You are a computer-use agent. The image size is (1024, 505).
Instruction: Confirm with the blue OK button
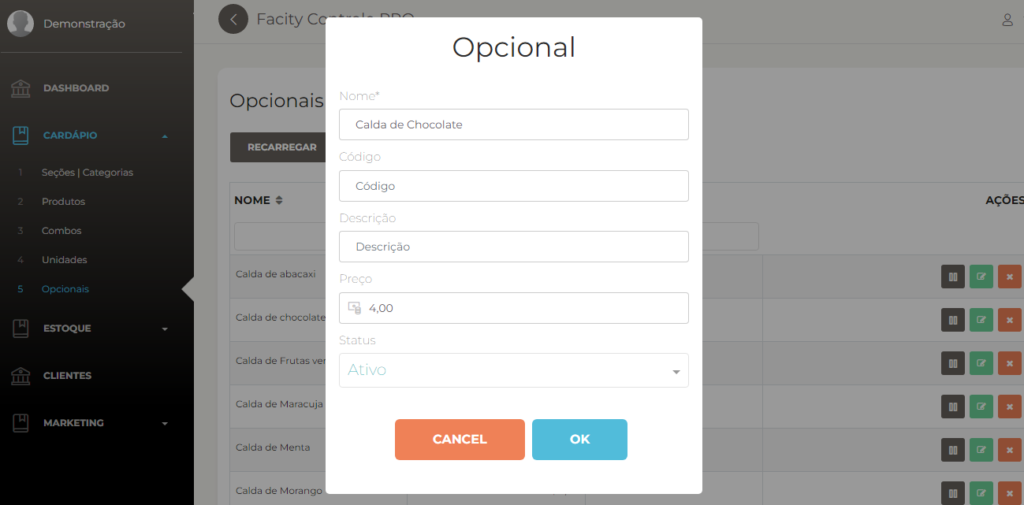580,440
